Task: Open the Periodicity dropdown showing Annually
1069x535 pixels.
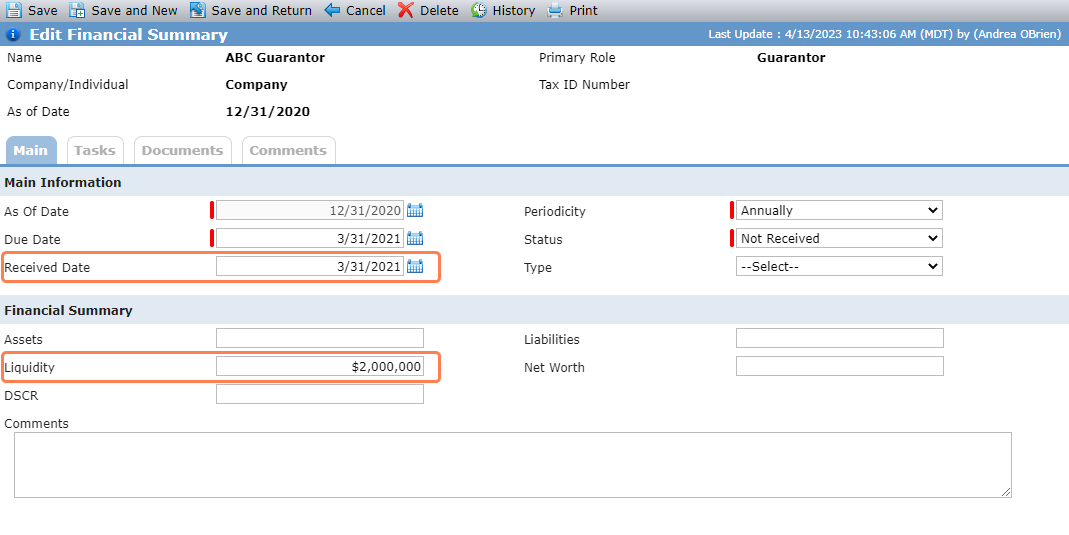Action: click(x=839, y=211)
